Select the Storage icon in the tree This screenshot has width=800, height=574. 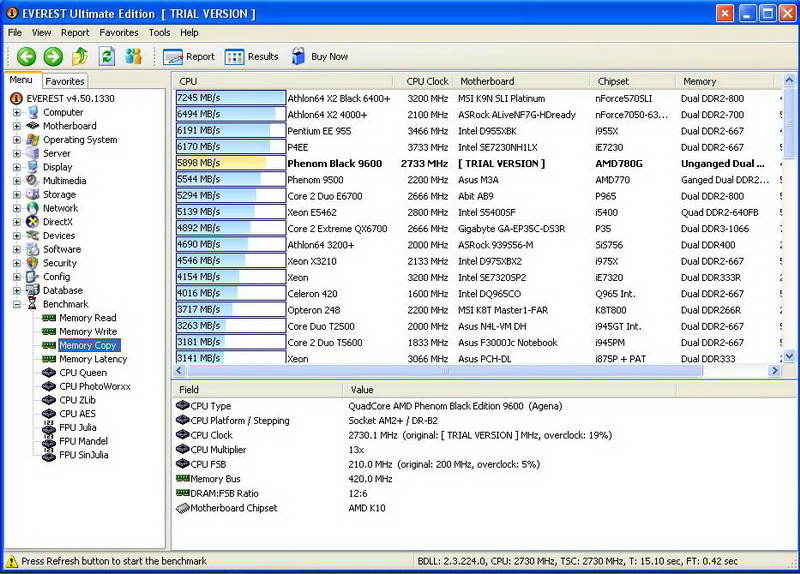coord(33,194)
